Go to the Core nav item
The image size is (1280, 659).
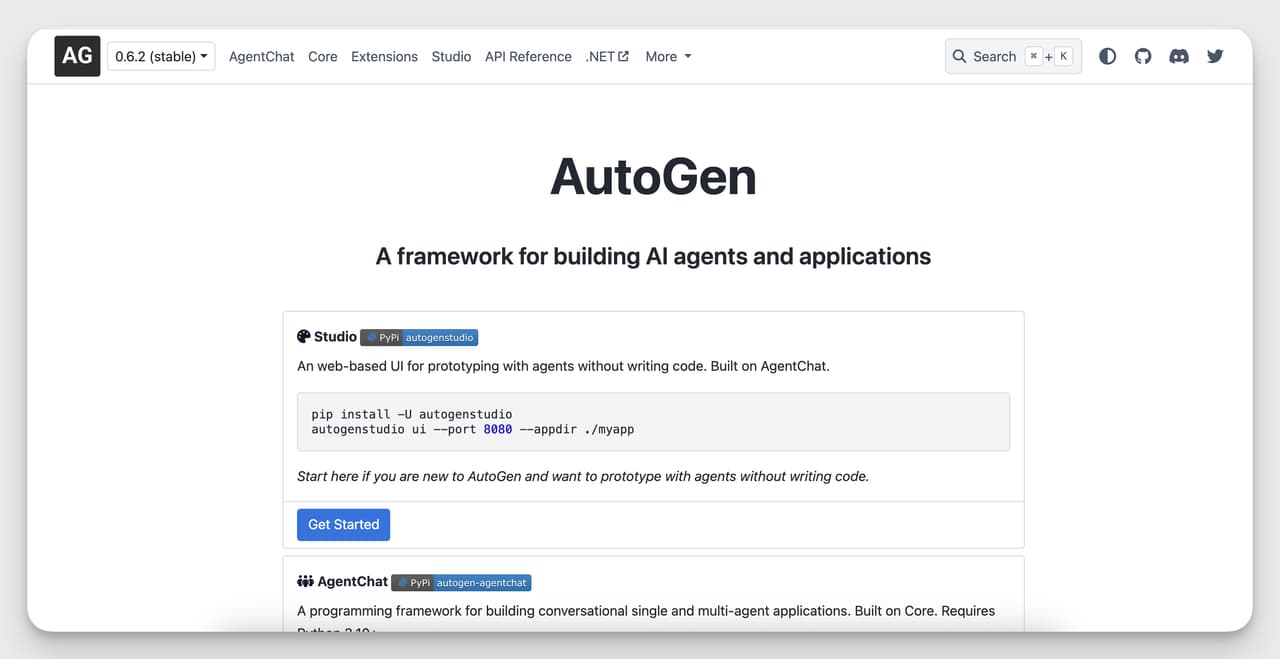click(x=323, y=56)
